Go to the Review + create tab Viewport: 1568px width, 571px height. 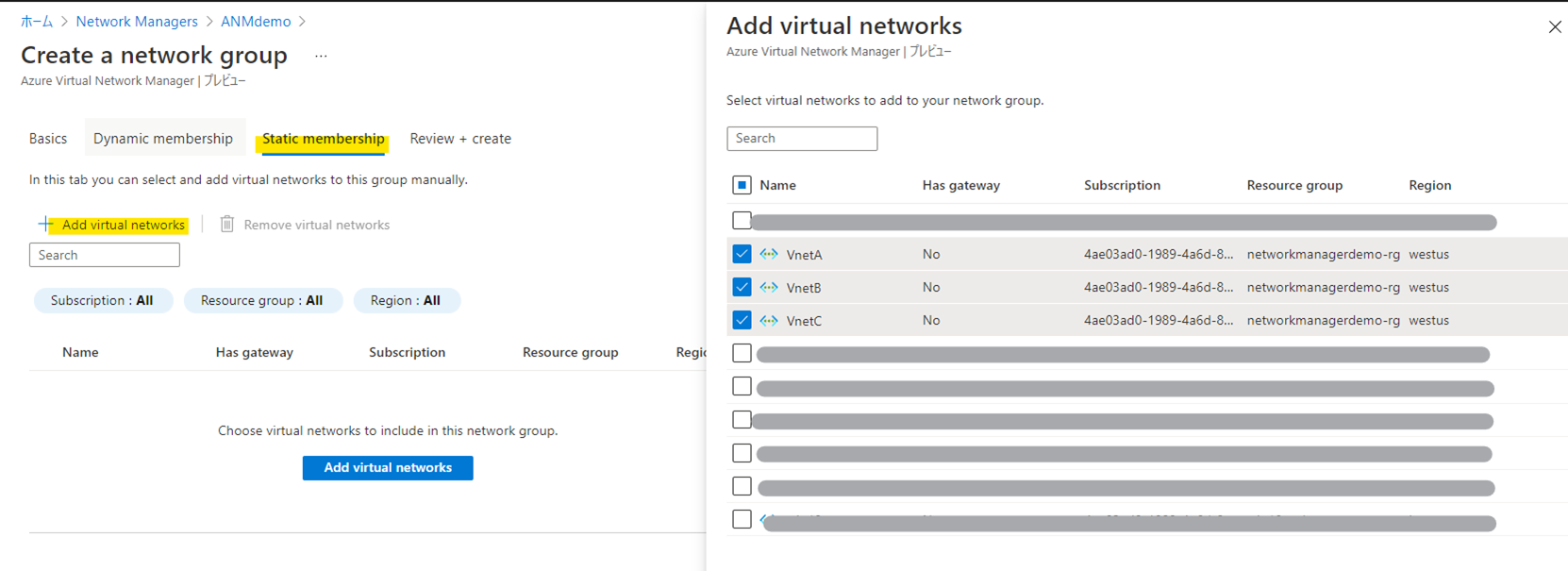click(x=460, y=139)
